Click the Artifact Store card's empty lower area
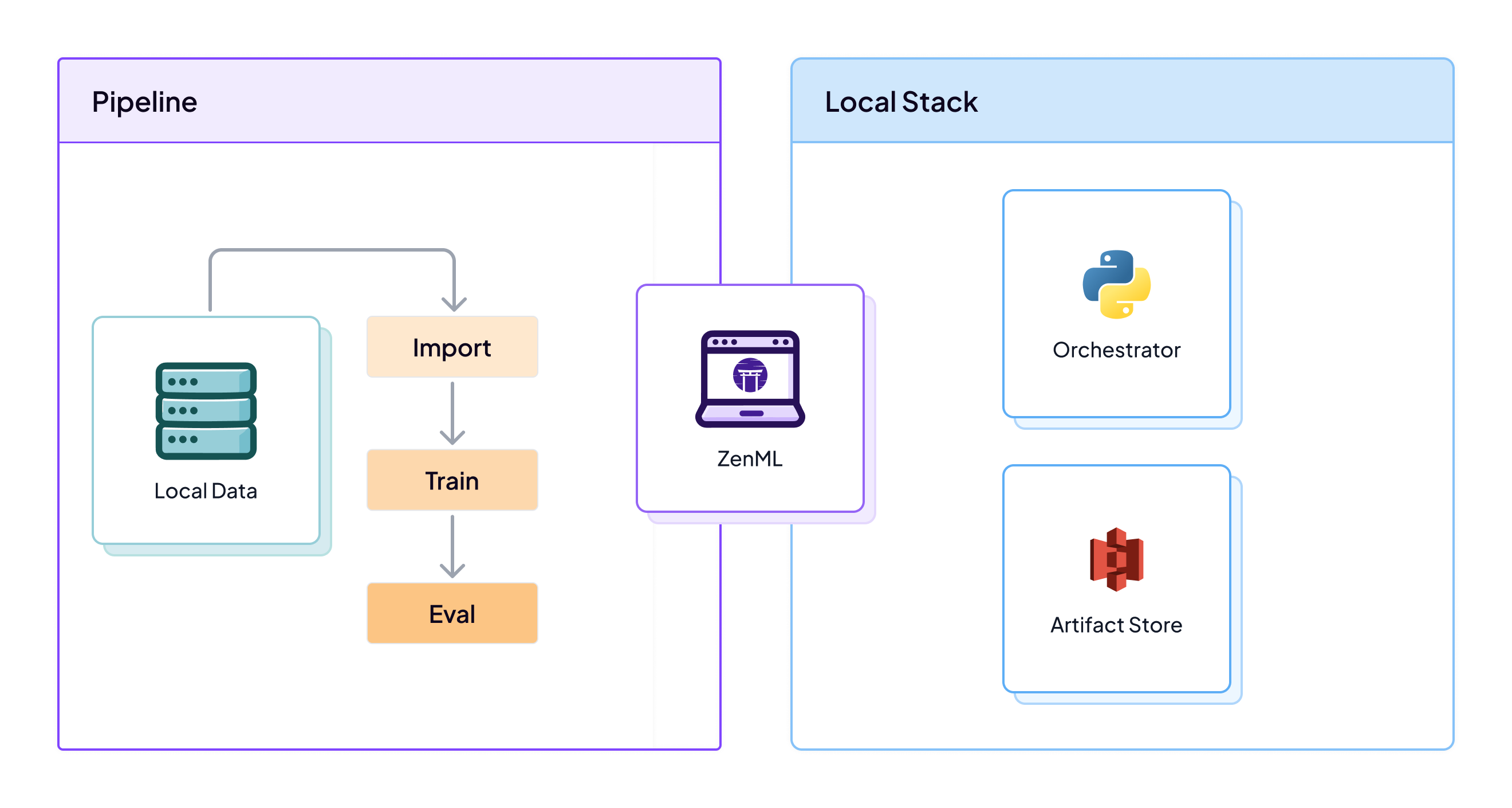The height and width of the screenshot is (808, 1512). click(1116, 664)
